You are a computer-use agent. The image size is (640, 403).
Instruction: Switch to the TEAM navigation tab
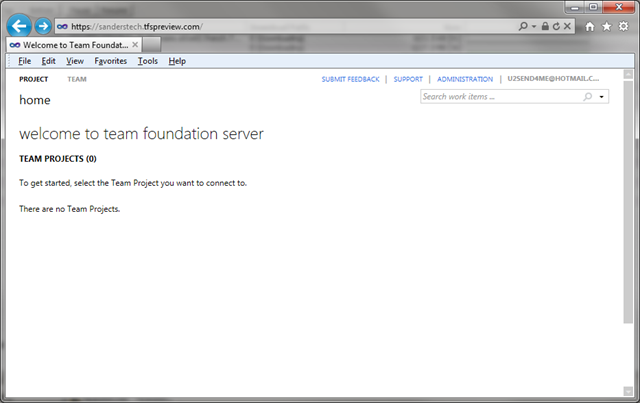tap(77, 79)
